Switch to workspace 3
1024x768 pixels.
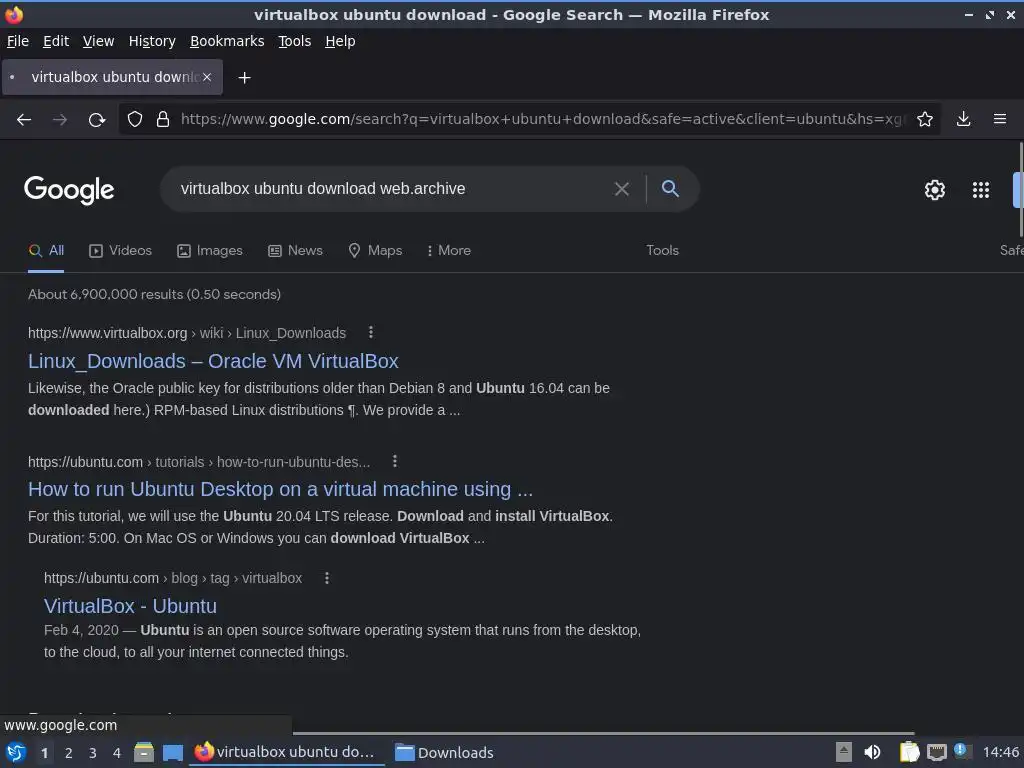click(93, 753)
